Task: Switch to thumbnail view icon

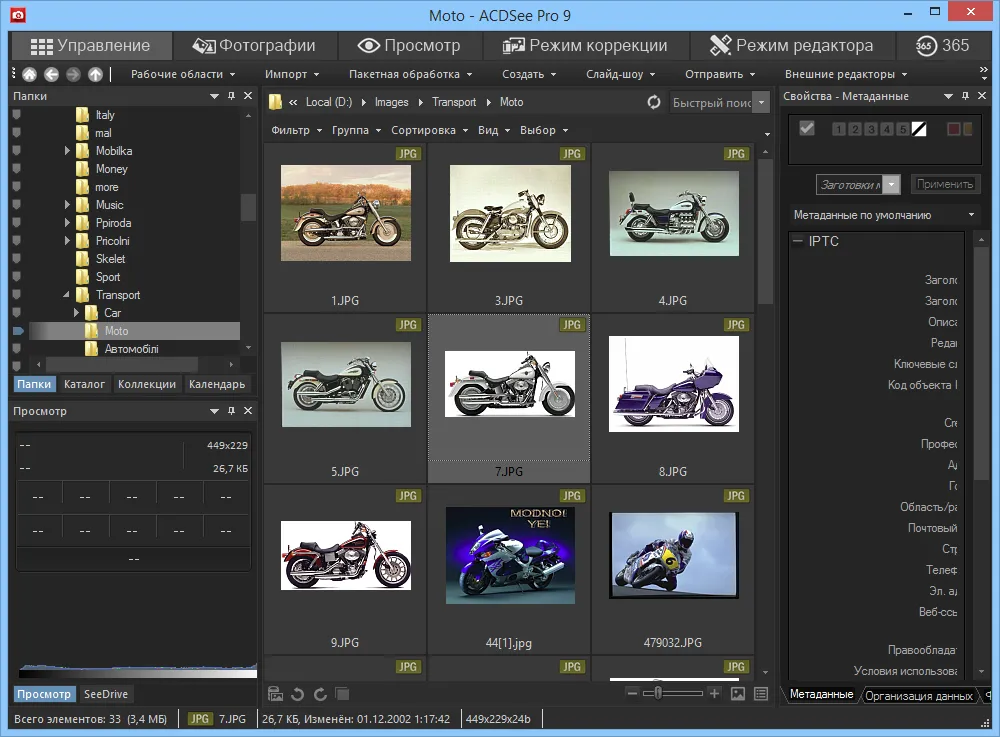Action: [738, 694]
